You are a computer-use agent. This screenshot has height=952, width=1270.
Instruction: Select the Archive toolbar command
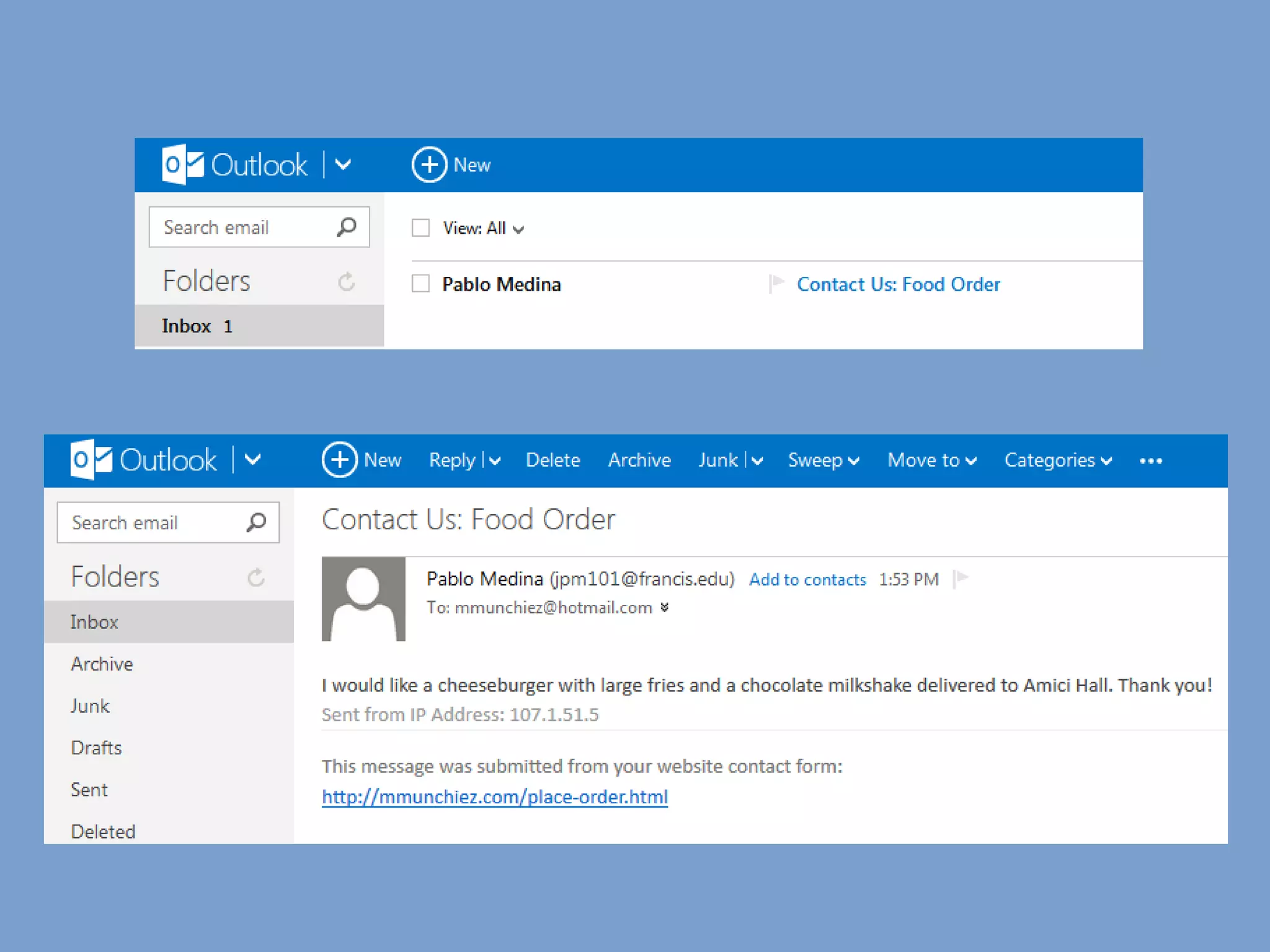point(639,461)
